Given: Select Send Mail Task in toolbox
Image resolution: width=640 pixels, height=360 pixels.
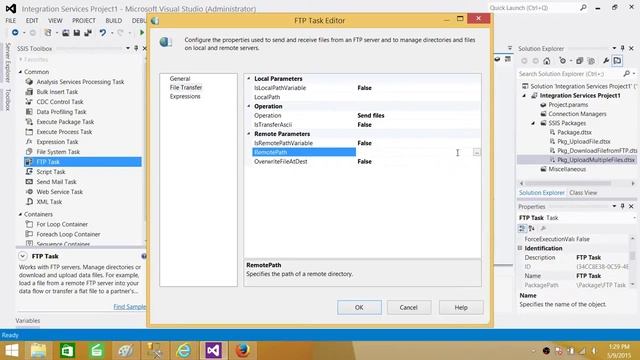Looking at the screenshot, I should click(x=56, y=182).
